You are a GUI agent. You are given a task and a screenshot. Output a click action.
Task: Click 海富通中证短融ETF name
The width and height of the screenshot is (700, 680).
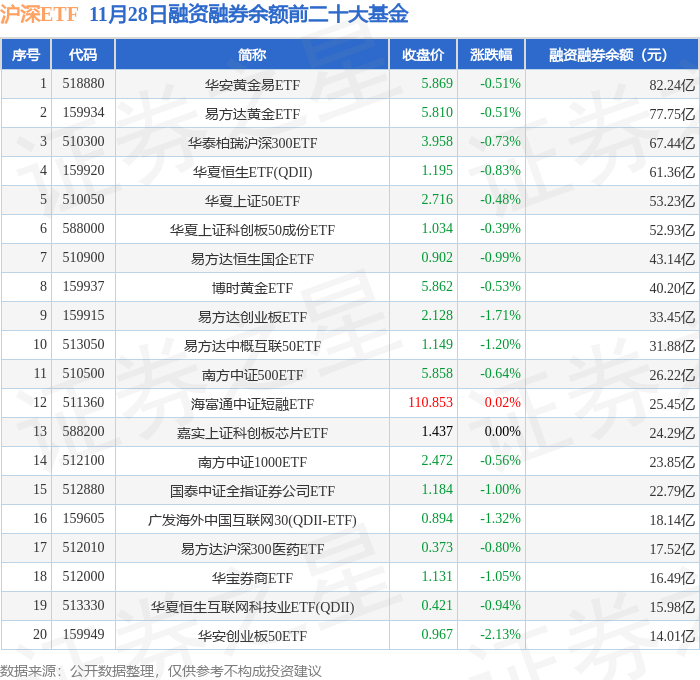point(252,404)
